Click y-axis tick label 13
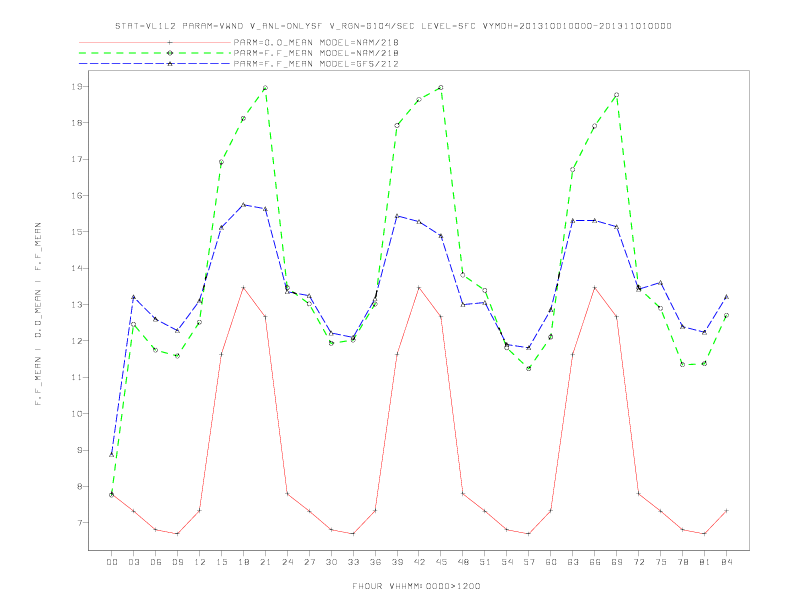792x612 pixels. (x=77, y=304)
